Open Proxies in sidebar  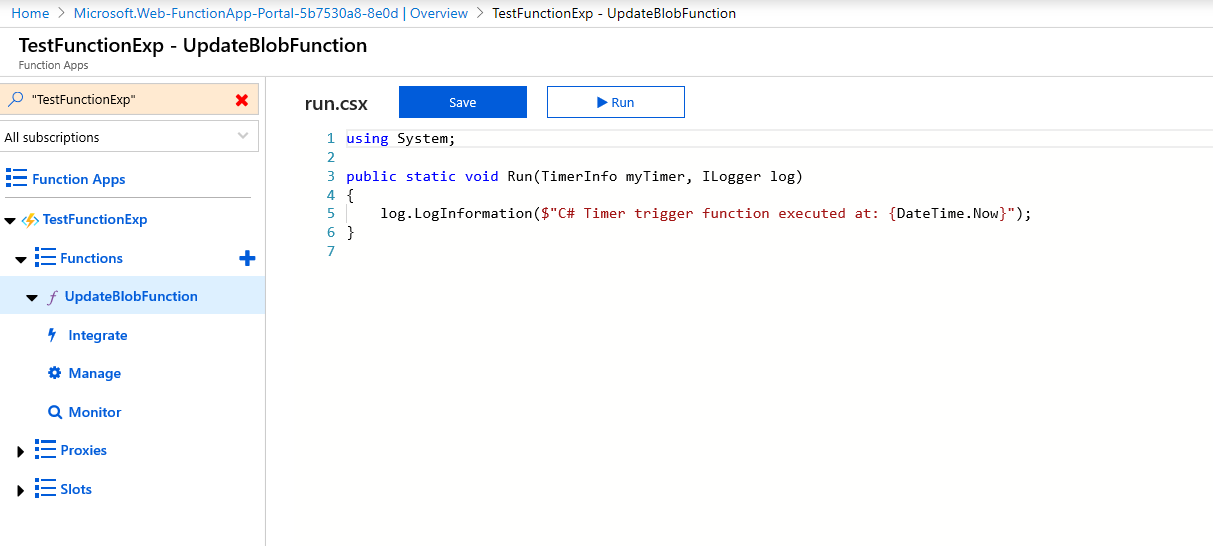point(83,450)
